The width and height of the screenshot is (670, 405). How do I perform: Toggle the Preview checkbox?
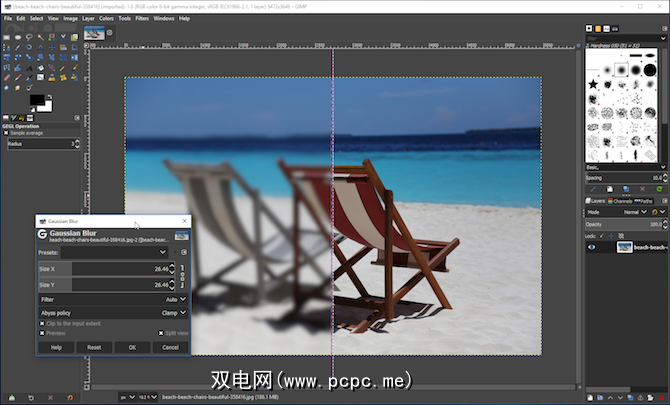tap(42, 333)
